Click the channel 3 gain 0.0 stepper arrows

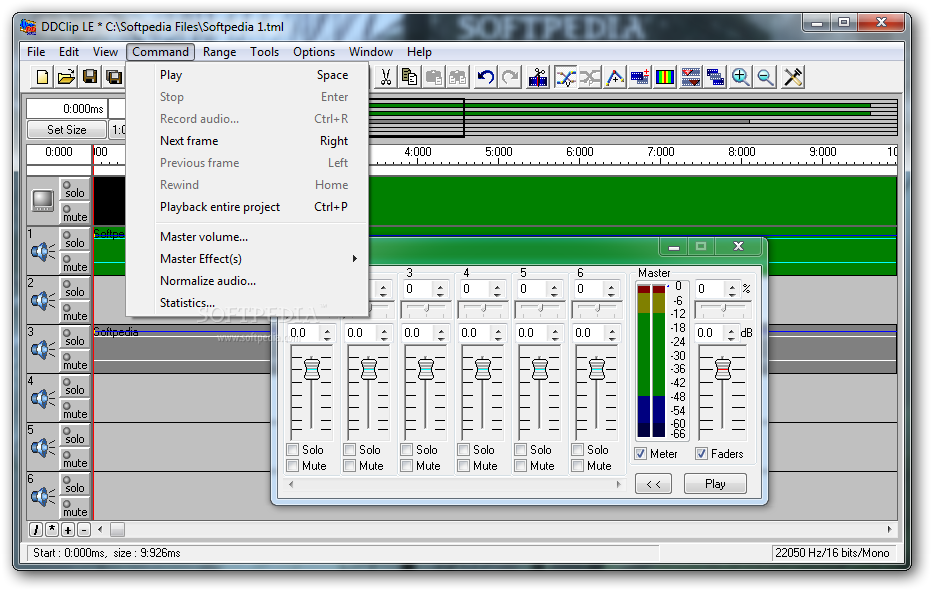[x=440, y=334]
